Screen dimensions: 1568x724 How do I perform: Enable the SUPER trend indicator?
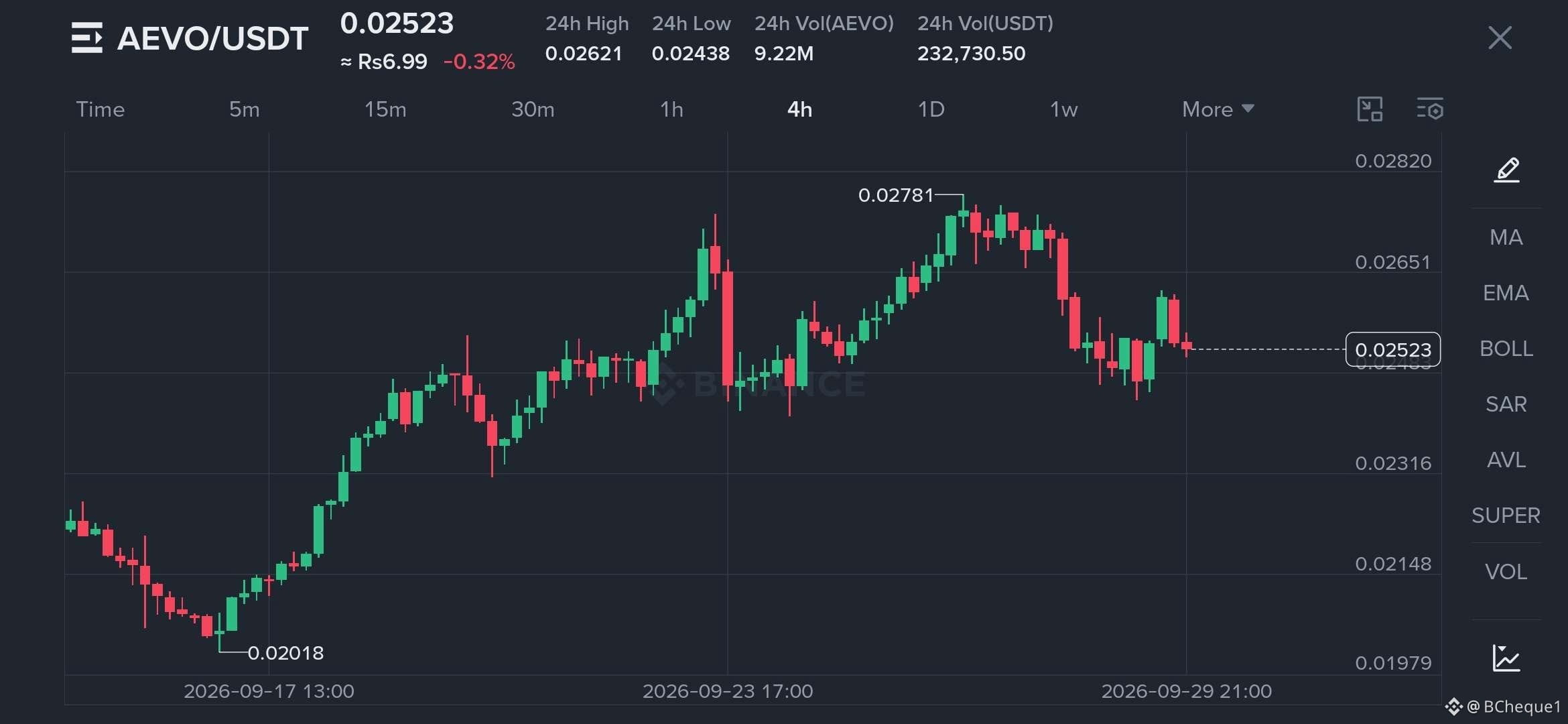[1506, 516]
